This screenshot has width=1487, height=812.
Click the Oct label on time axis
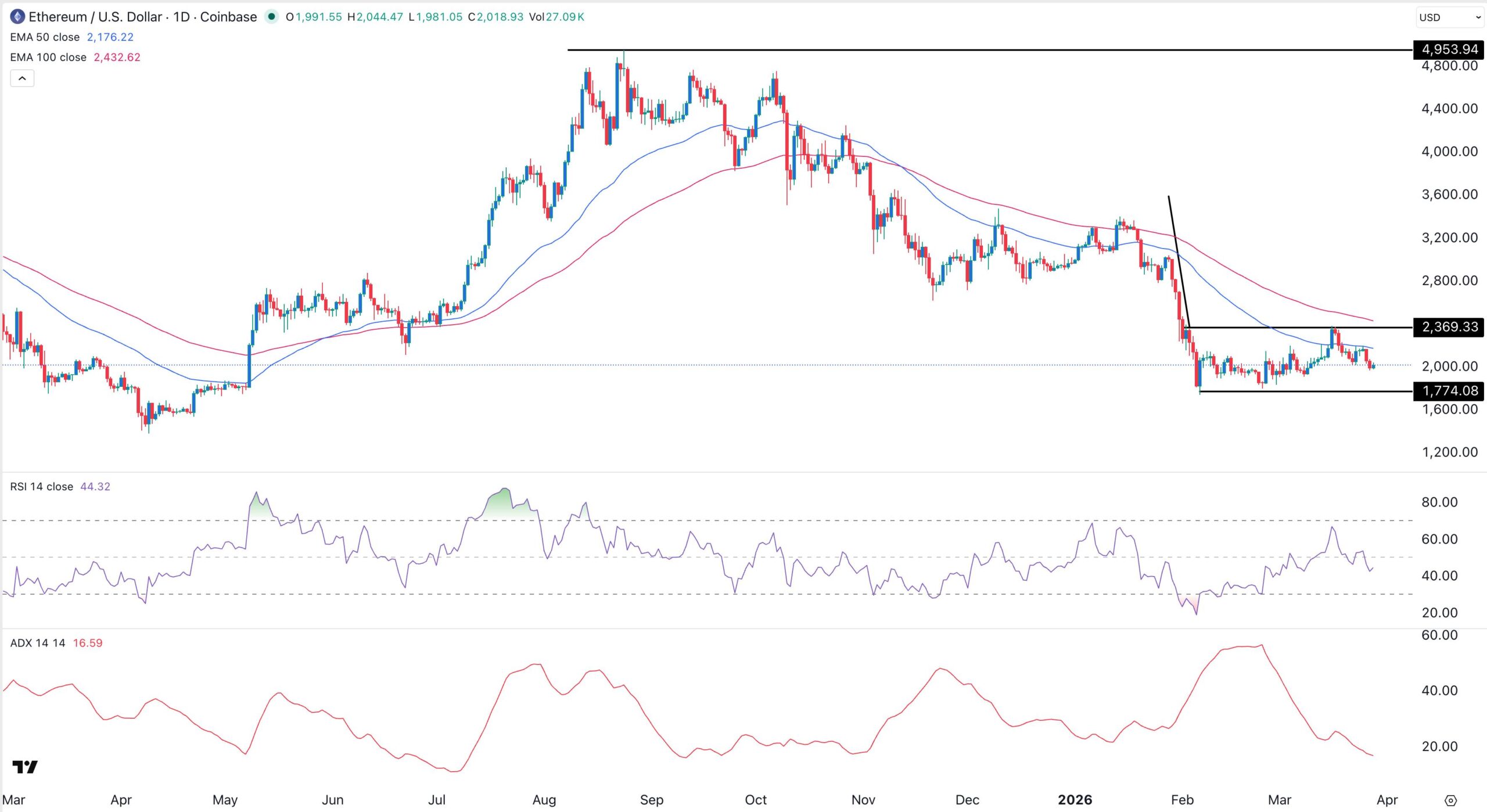click(756, 800)
